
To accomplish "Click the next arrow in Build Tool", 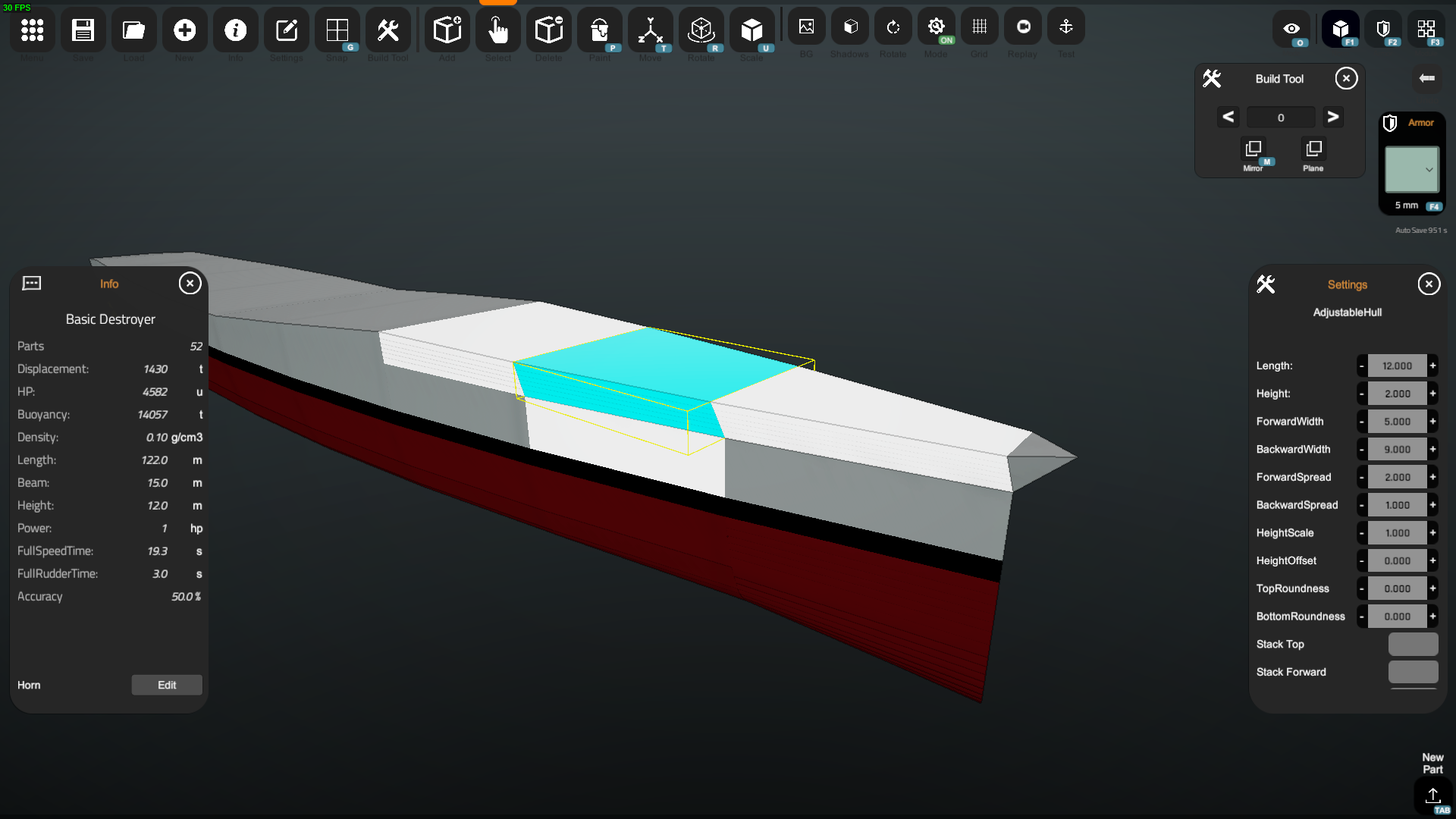I will point(1332,117).
